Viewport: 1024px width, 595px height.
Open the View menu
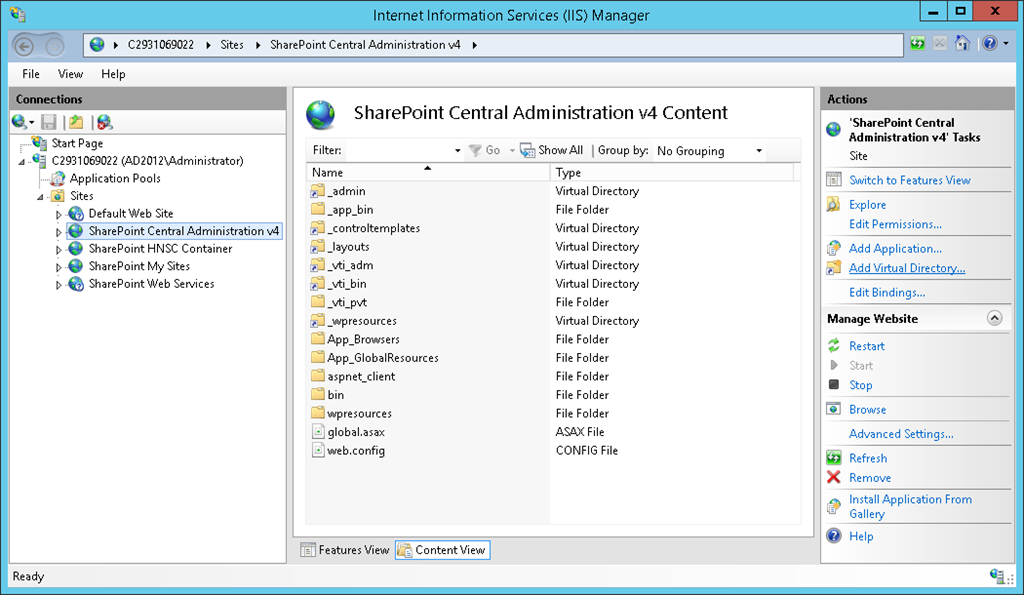pyautogui.click(x=70, y=74)
